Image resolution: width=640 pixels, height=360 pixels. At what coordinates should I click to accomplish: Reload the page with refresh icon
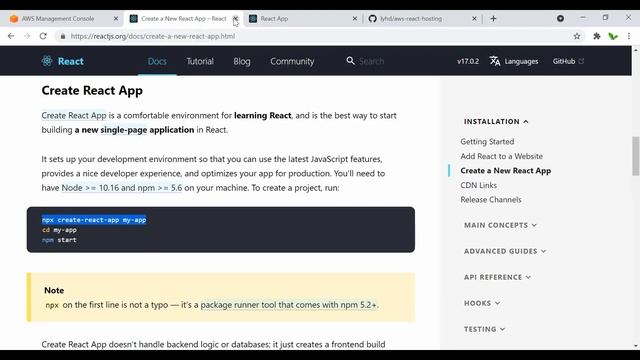[43, 36]
